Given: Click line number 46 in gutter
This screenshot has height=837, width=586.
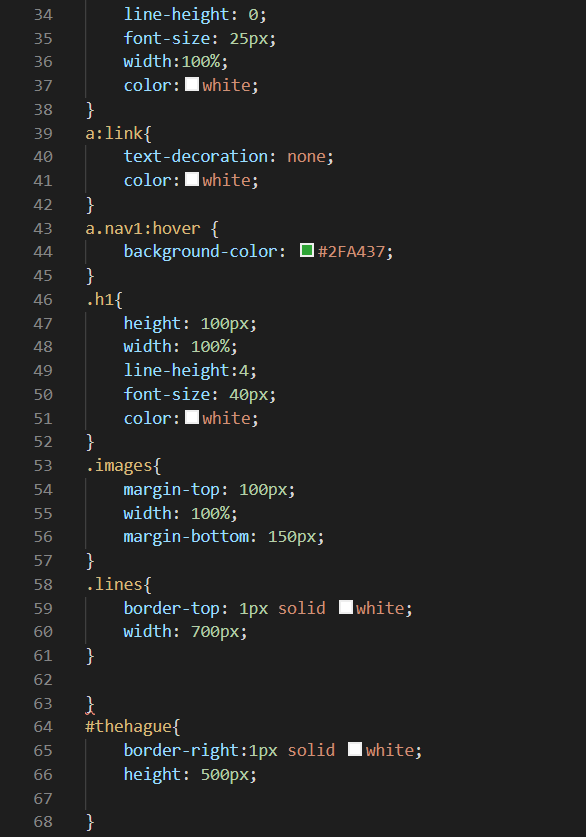Looking at the screenshot, I should point(43,299).
